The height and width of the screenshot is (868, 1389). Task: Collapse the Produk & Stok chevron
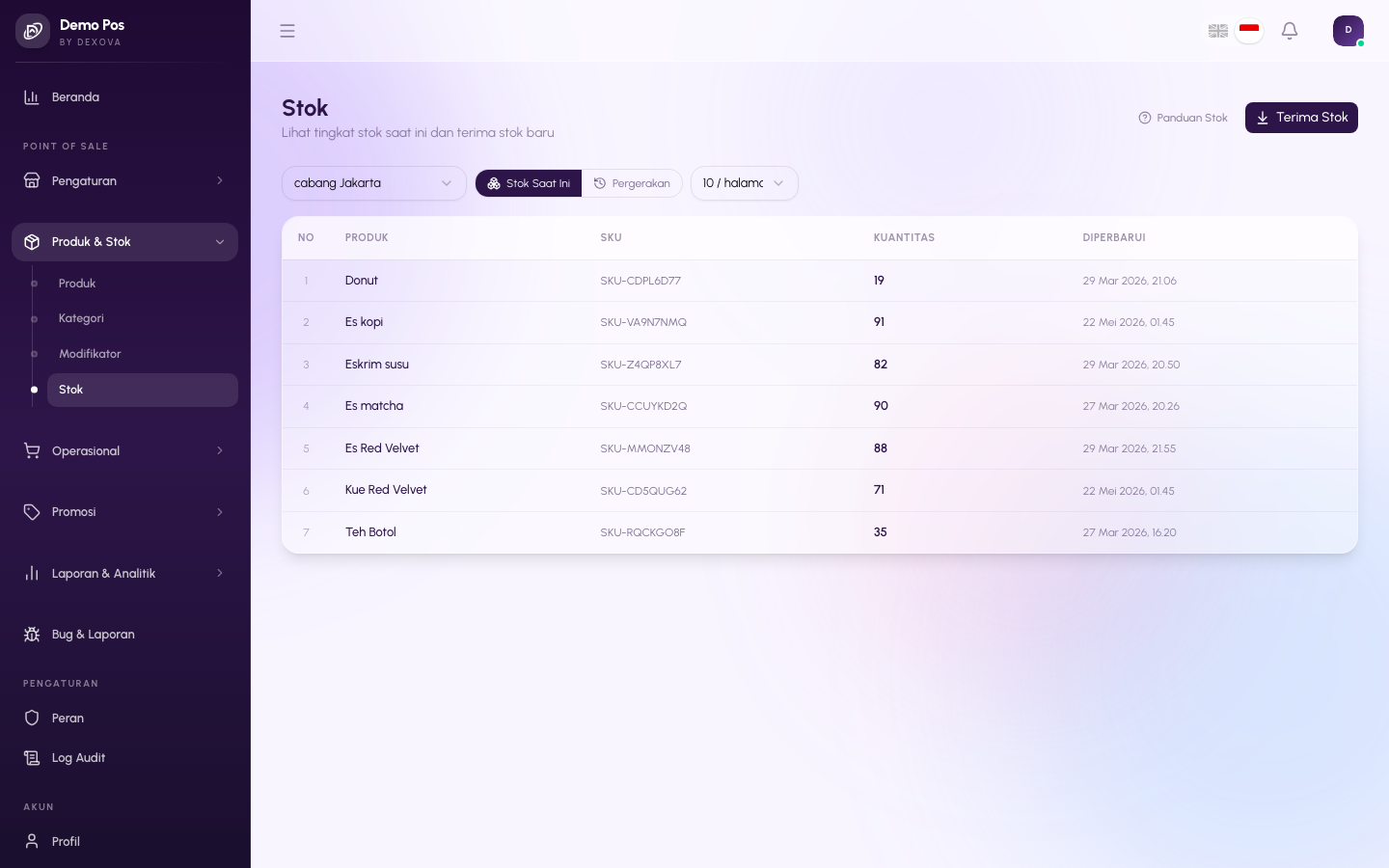[220, 242]
